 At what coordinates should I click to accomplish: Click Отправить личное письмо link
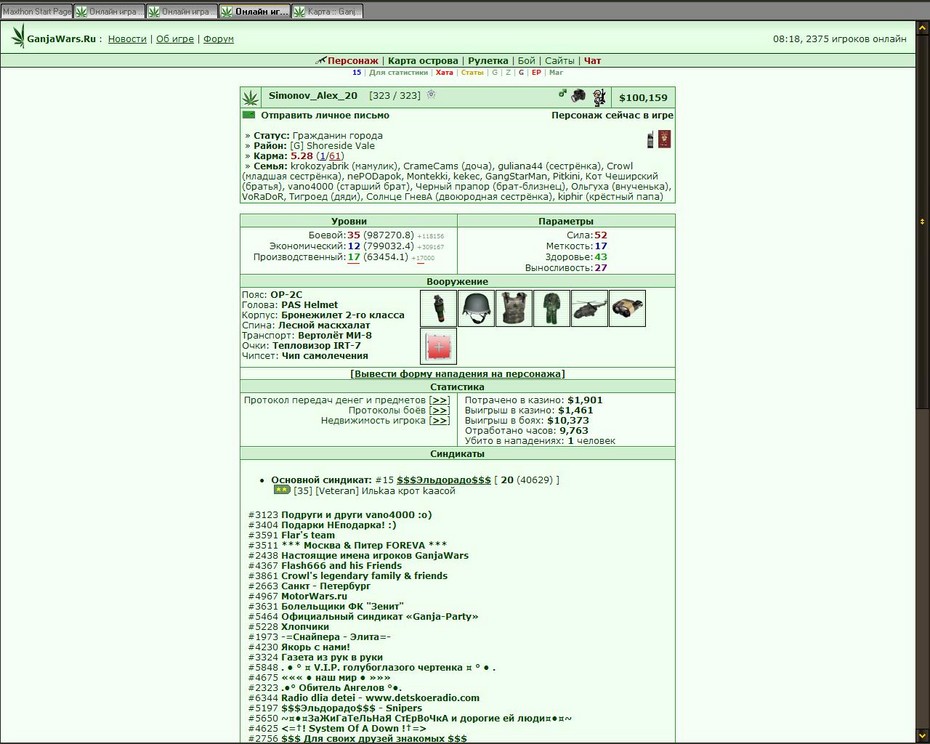pyautogui.click(x=325, y=115)
